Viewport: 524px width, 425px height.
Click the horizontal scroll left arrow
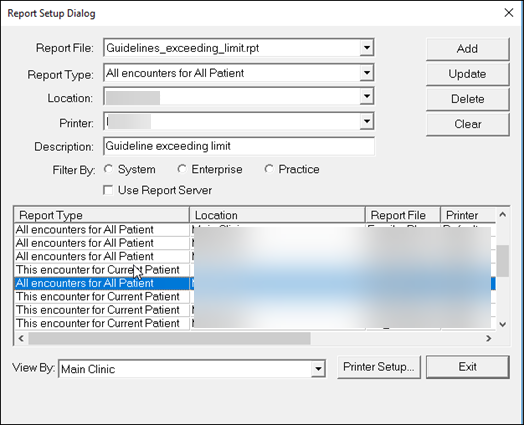point(21,338)
